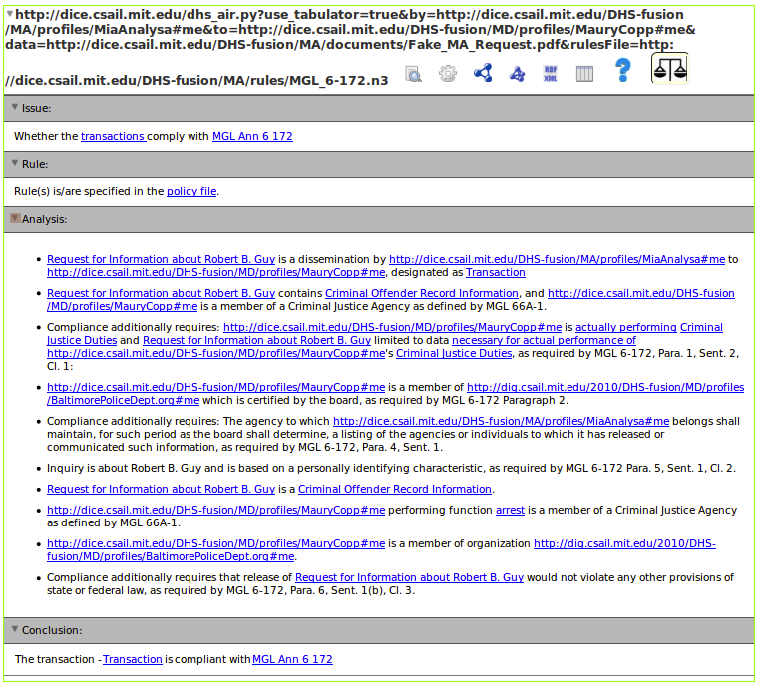Open MauryCopp#me link before 'member of organization'
Viewport: 760px width, 689px height.
pos(216,544)
